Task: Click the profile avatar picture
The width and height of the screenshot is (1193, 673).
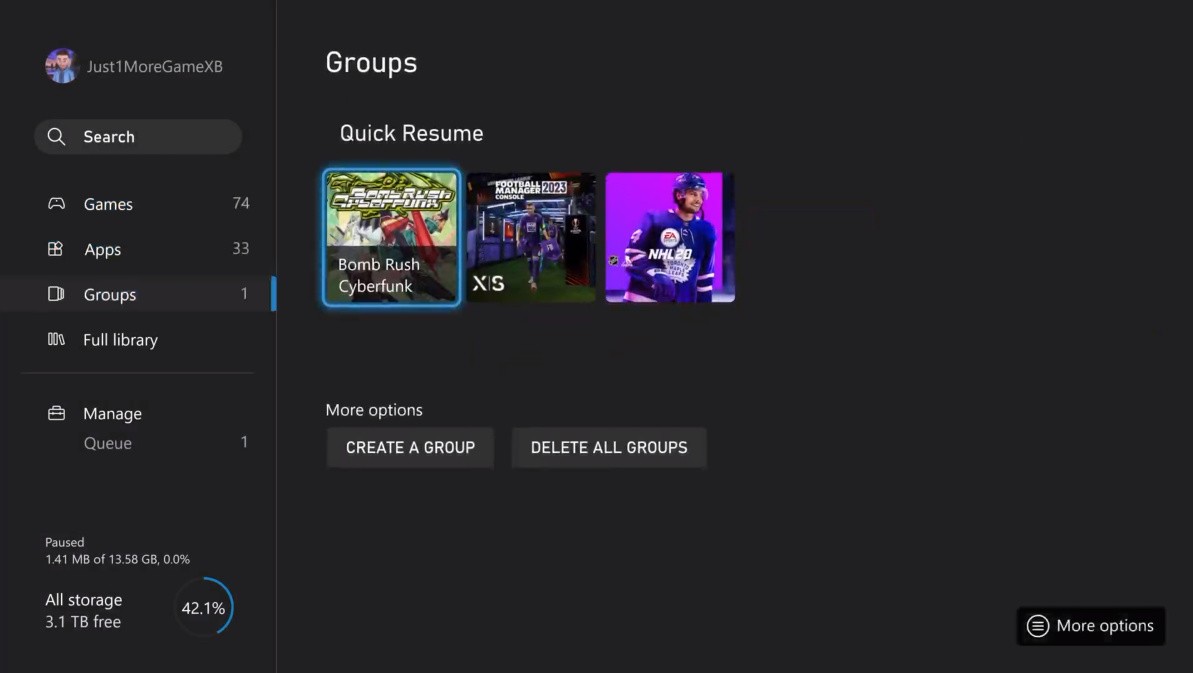Action: click(x=62, y=66)
